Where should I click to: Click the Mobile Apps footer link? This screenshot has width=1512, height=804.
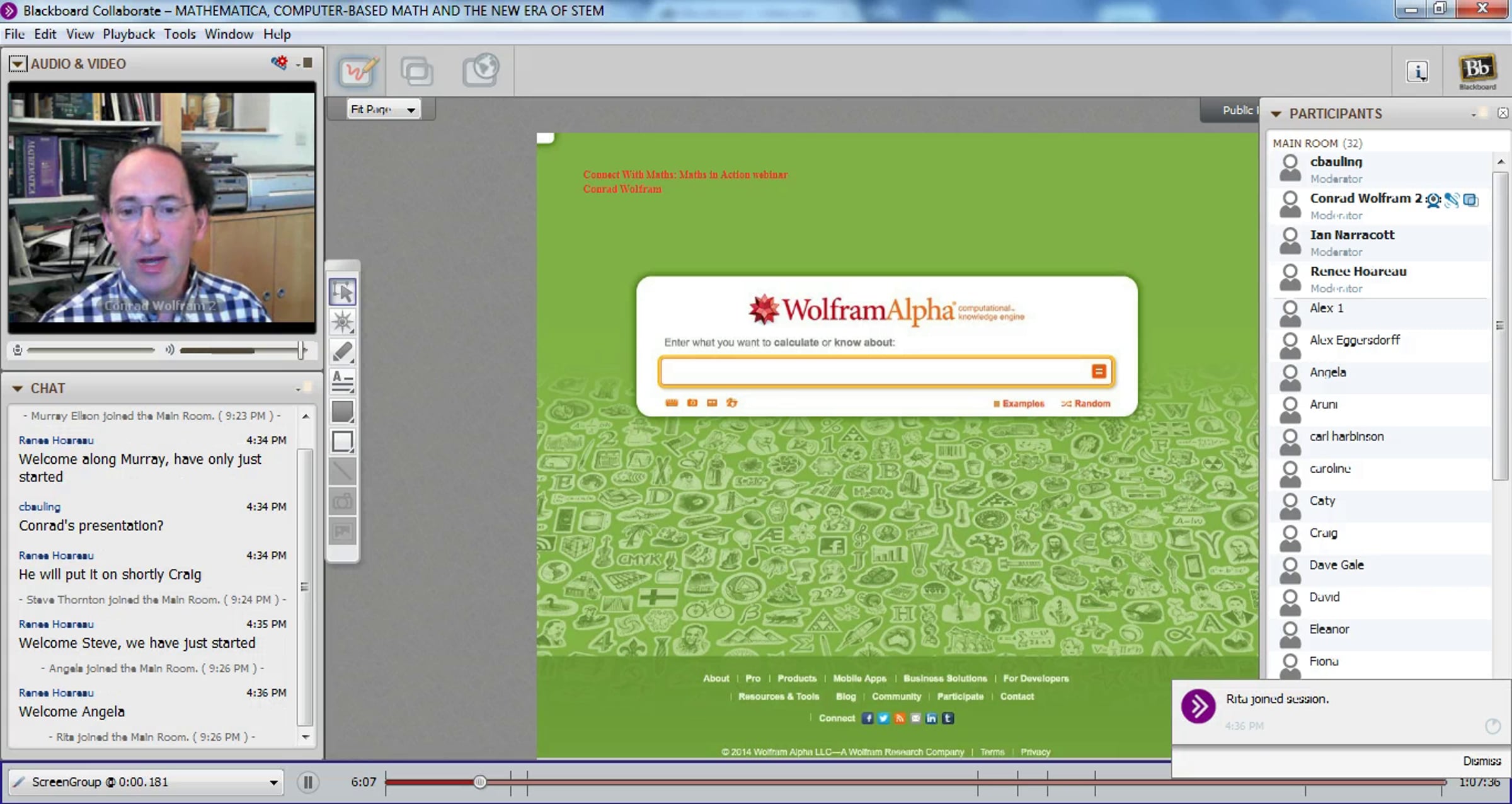[860, 678]
